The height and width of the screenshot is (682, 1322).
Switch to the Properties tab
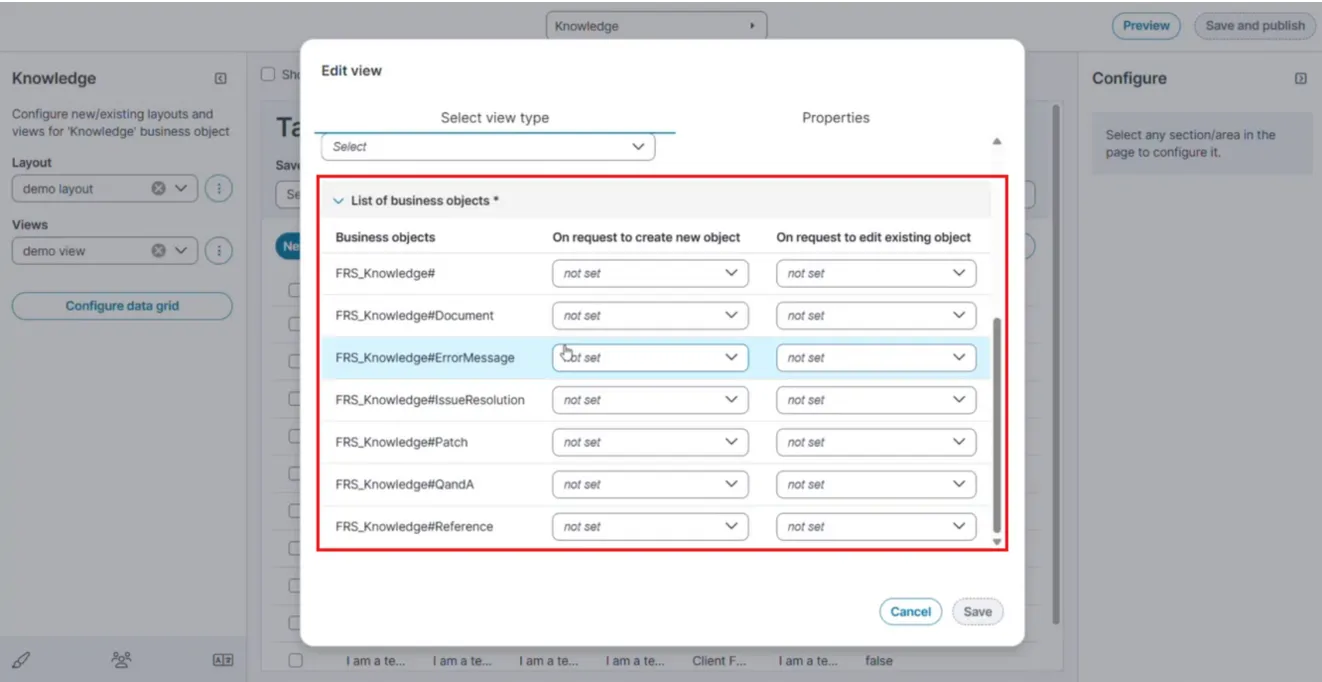[836, 117]
